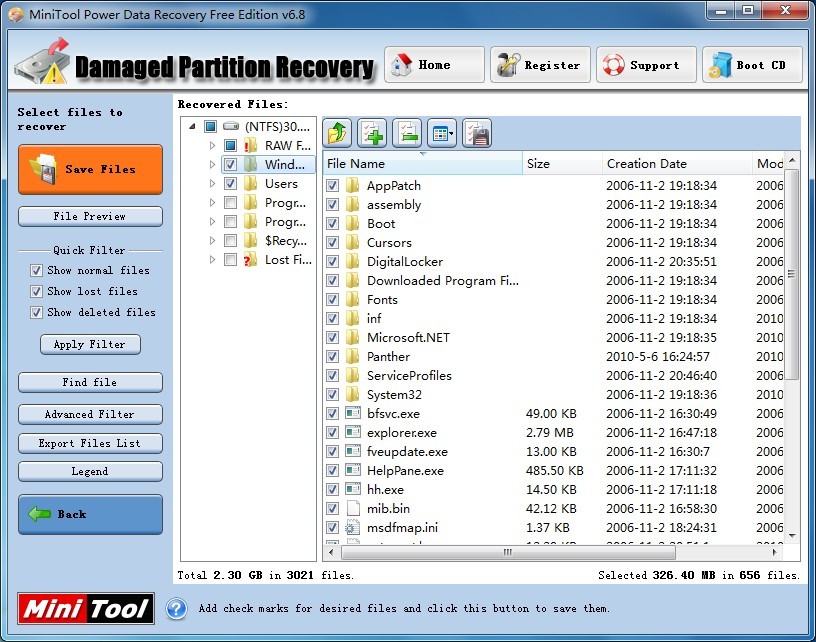The width and height of the screenshot is (816, 642).
Task: Click the go up one folder toolbar icon
Action: [x=337, y=133]
